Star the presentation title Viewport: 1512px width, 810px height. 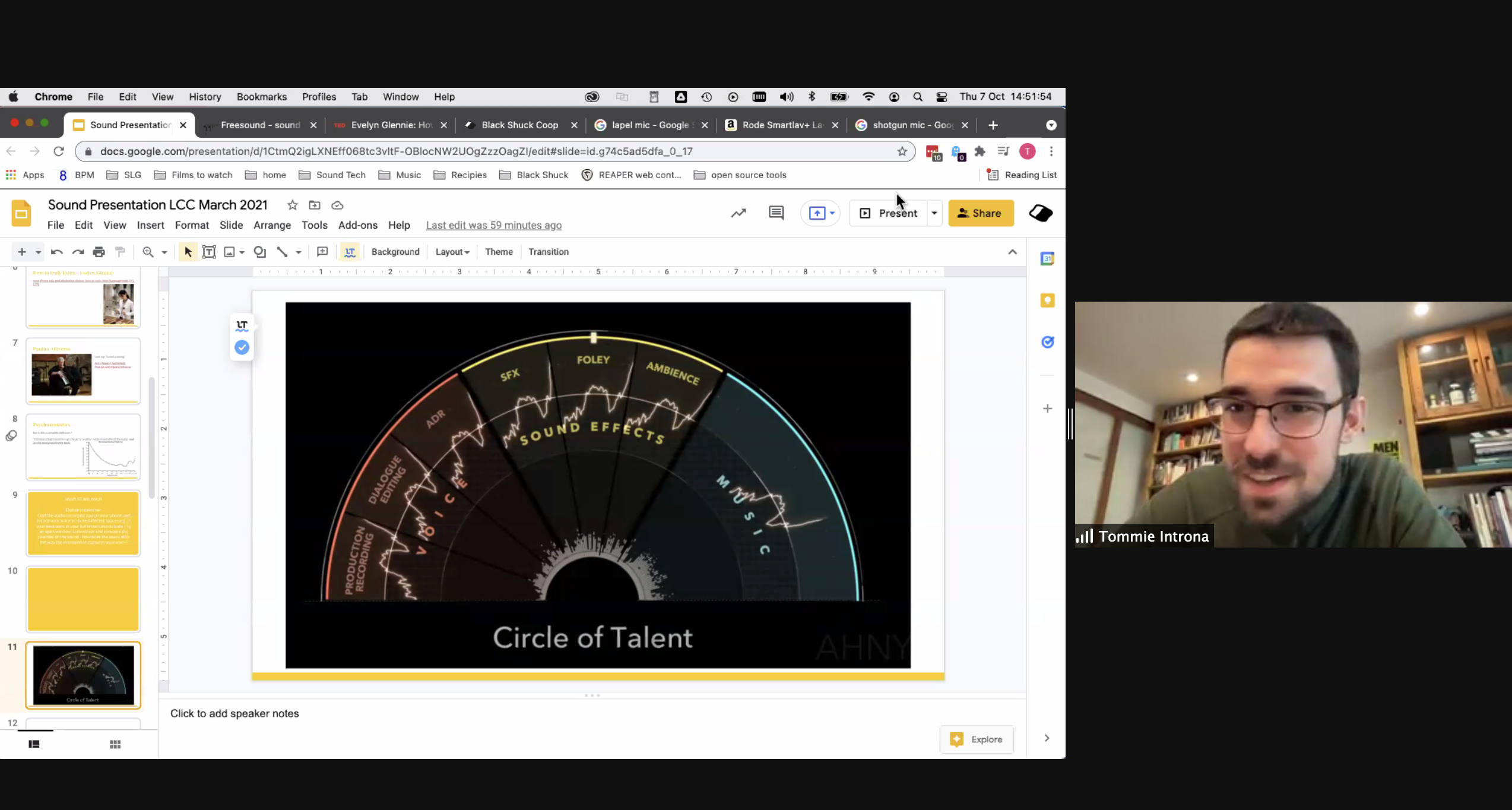pyautogui.click(x=292, y=205)
